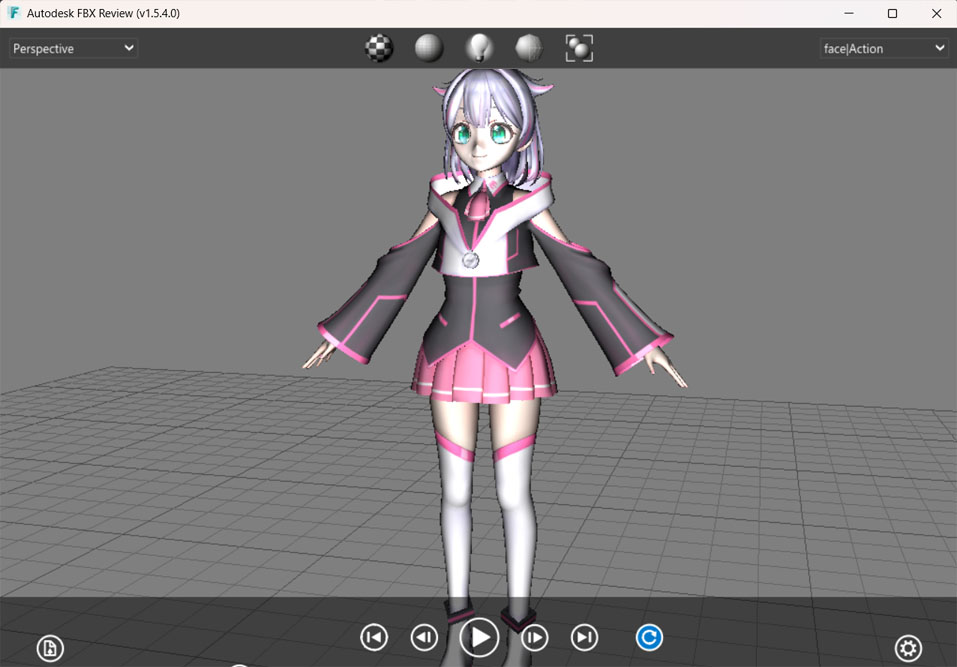Screen dimensions: 957x667
Task: Toggle the shaded sphere display mode
Action: tap(429, 48)
